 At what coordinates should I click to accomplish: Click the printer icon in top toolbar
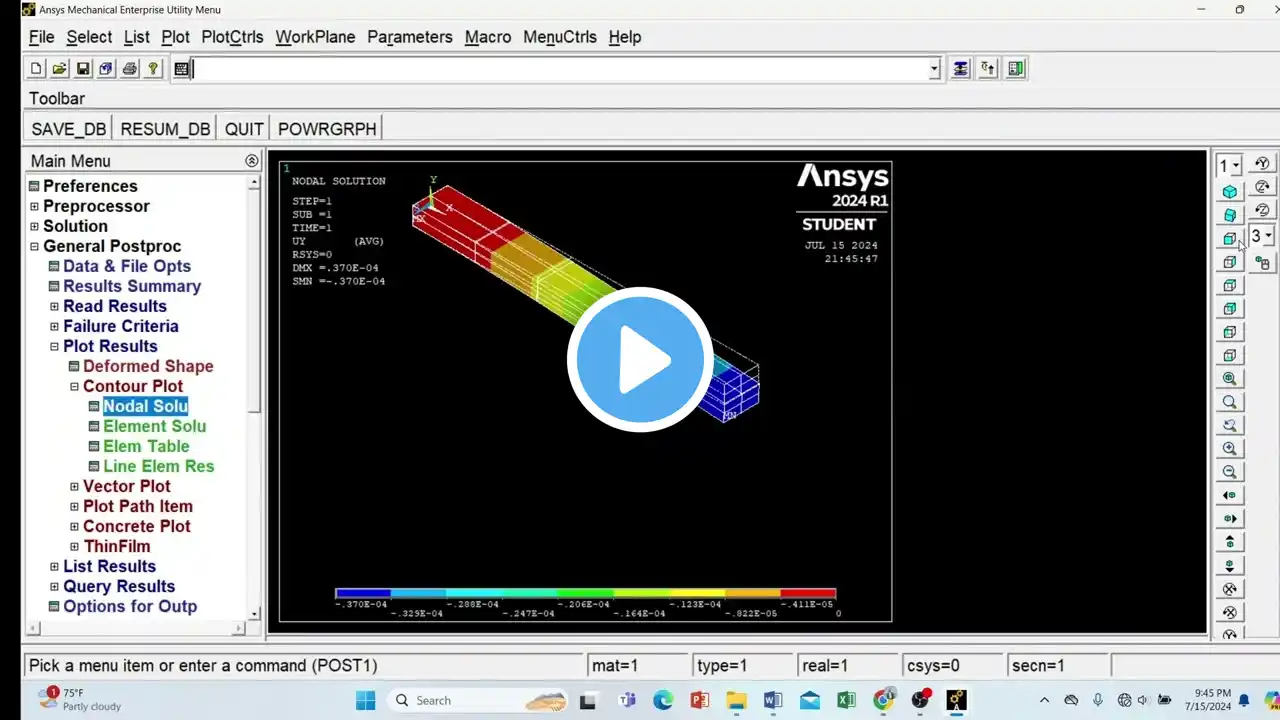pos(130,69)
